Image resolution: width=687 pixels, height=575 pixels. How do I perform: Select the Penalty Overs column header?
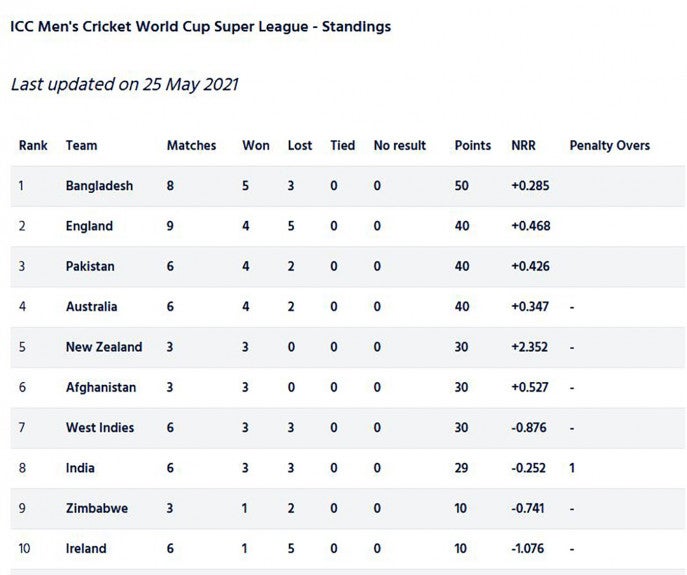(x=609, y=146)
